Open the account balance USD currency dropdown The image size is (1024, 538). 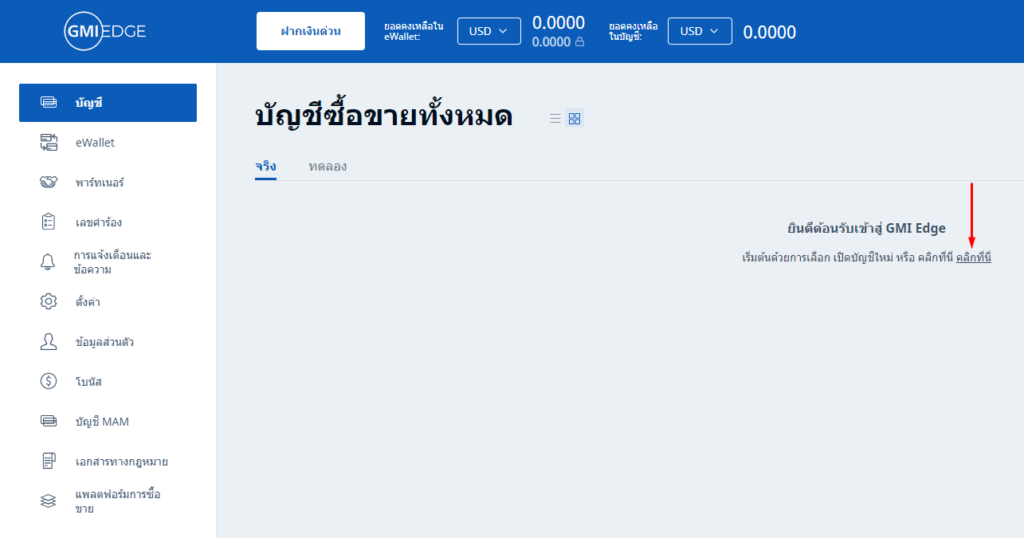click(x=699, y=31)
